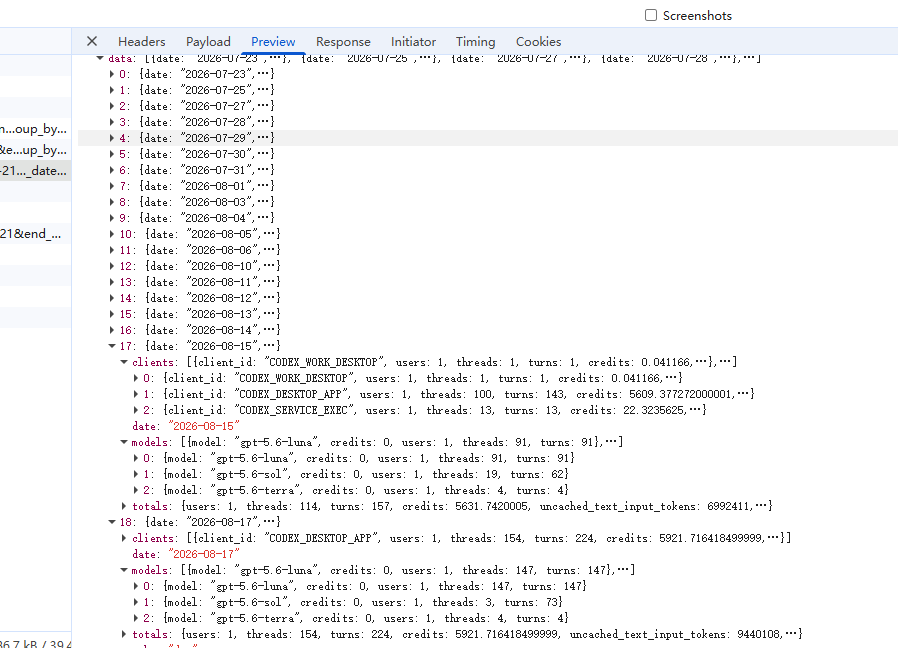Expand CODEX_DESKTOP_APP client with 100 threads

click(x=136, y=394)
